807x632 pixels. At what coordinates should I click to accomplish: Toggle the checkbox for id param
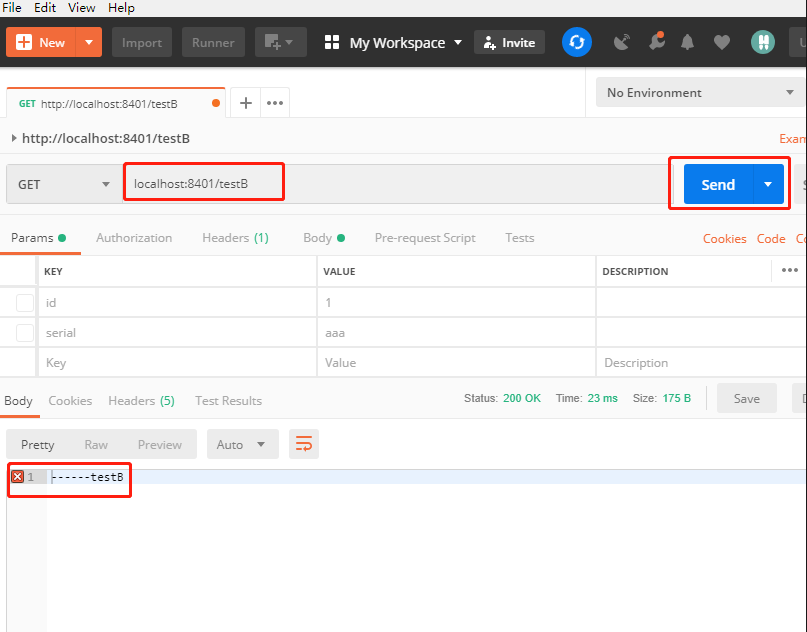[x=25, y=303]
